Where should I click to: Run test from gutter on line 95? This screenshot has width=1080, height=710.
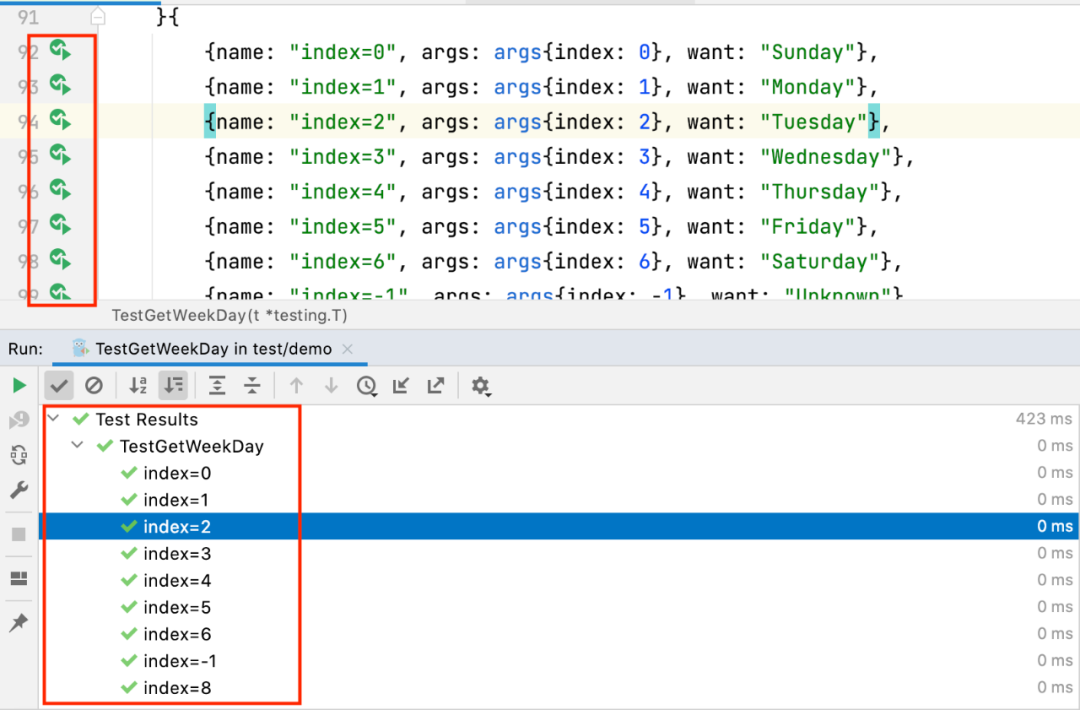click(x=61, y=156)
